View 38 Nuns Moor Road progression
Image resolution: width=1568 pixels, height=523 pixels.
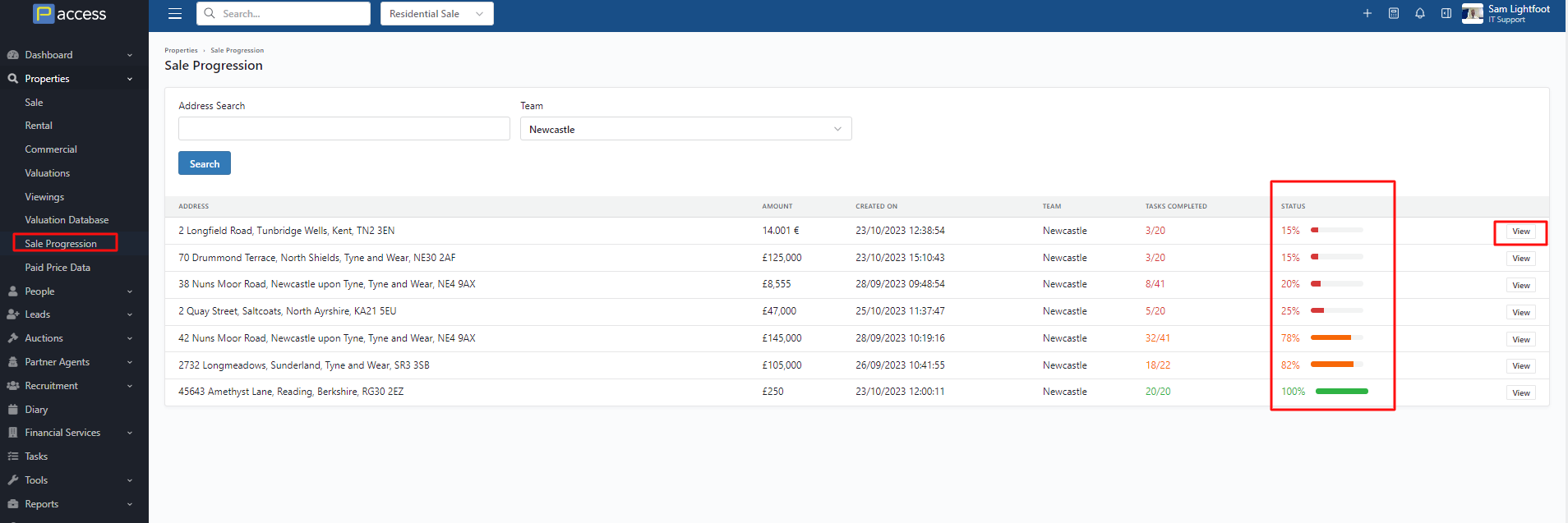coord(1521,286)
